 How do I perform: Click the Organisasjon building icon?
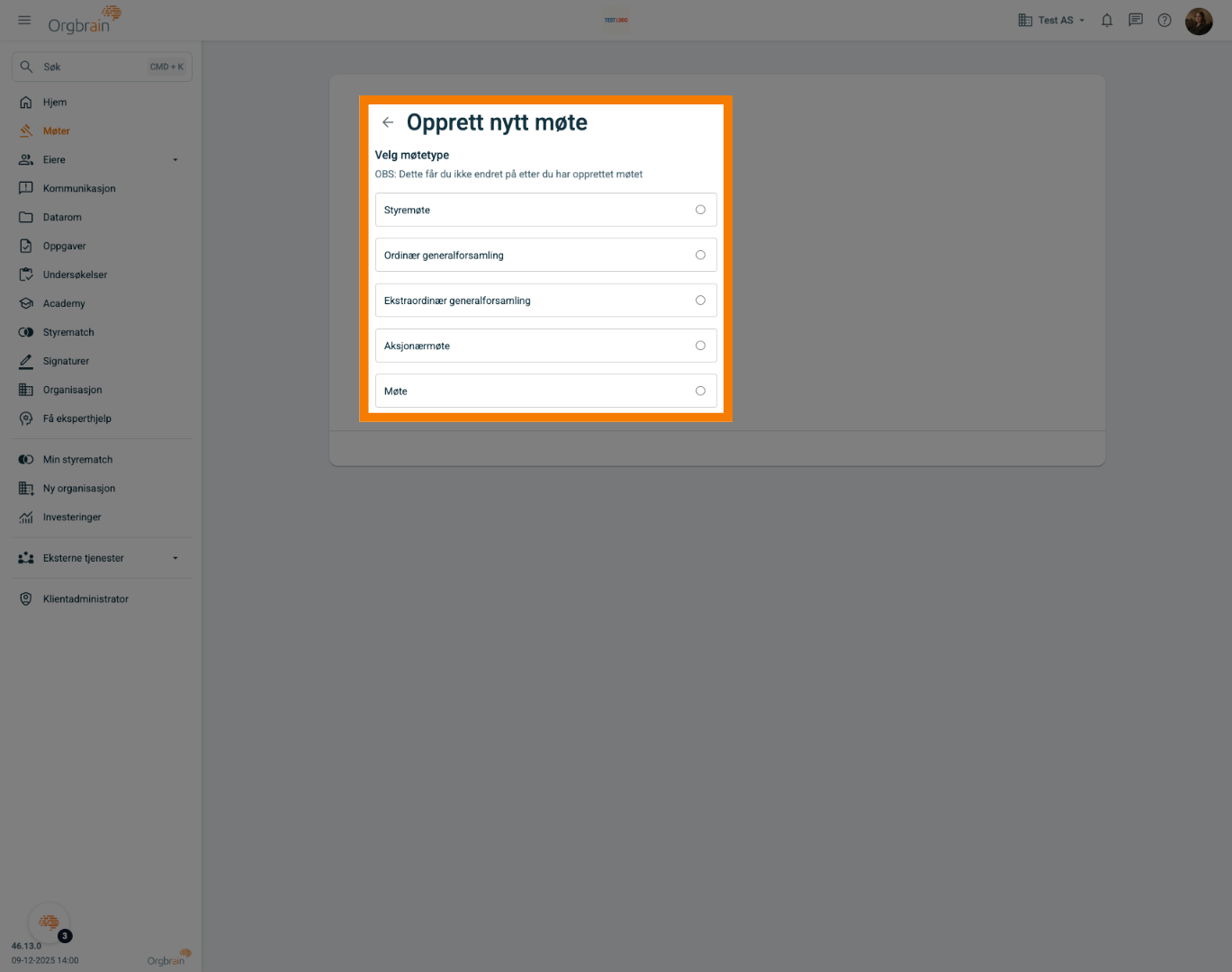click(26, 391)
